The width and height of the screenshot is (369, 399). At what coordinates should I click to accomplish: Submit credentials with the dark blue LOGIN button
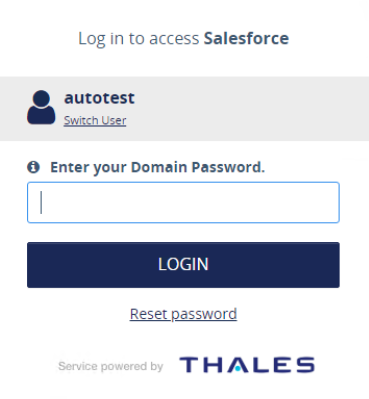pyautogui.click(x=183, y=265)
